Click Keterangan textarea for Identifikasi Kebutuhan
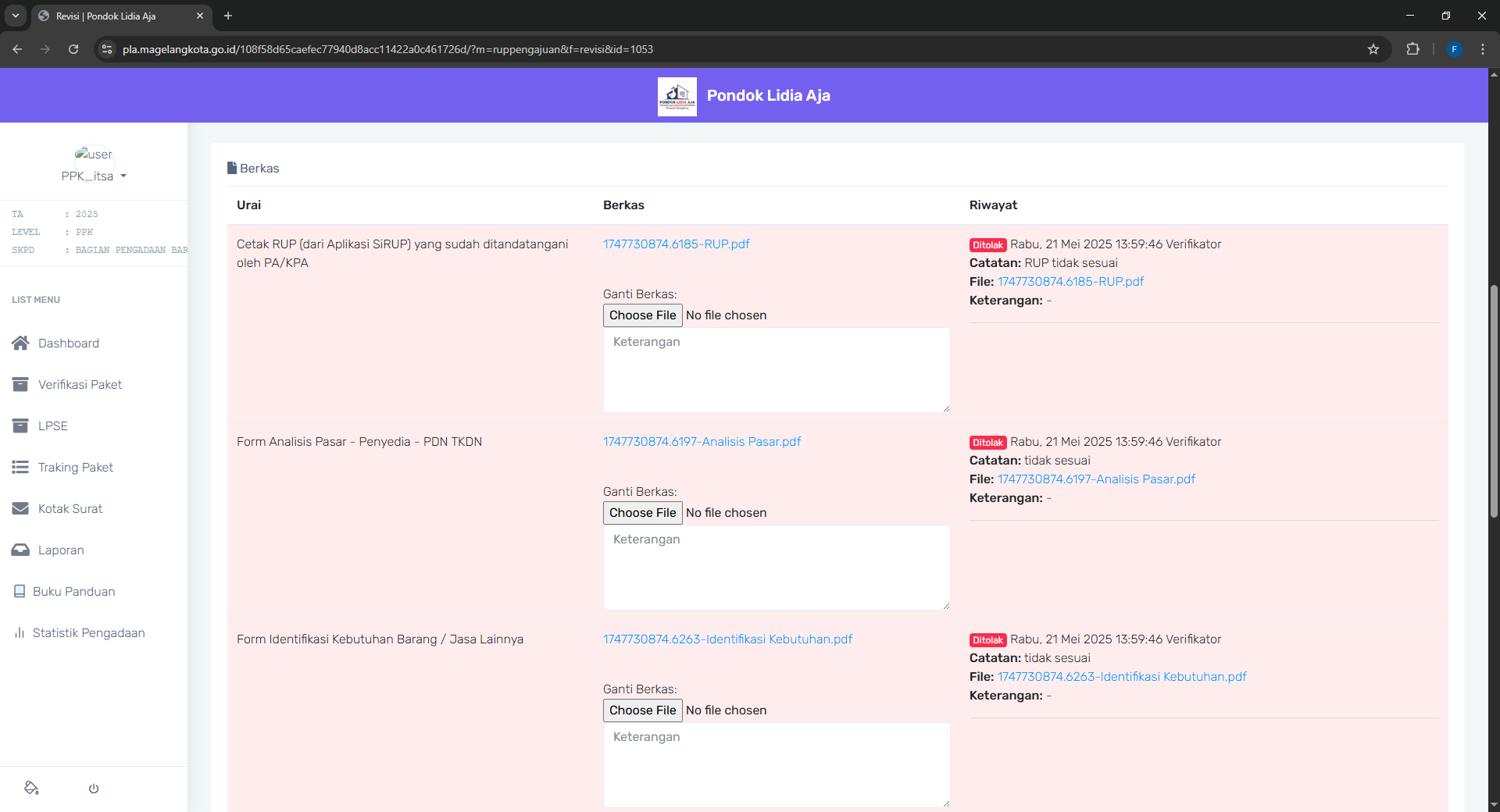This screenshot has height=812, width=1500. click(x=776, y=764)
